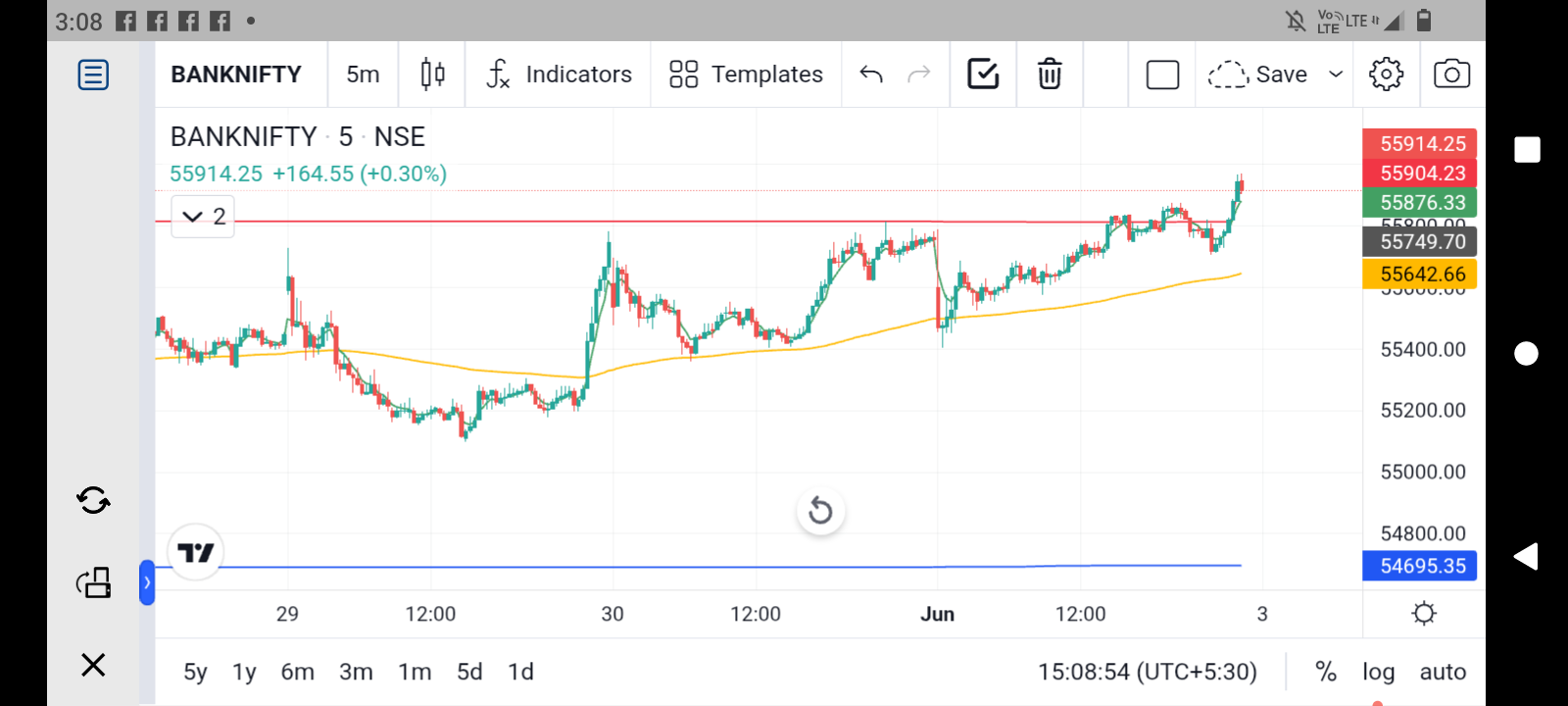This screenshot has height=706, width=1568.
Task: Select 3m time range
Action: tap(356, 672)
